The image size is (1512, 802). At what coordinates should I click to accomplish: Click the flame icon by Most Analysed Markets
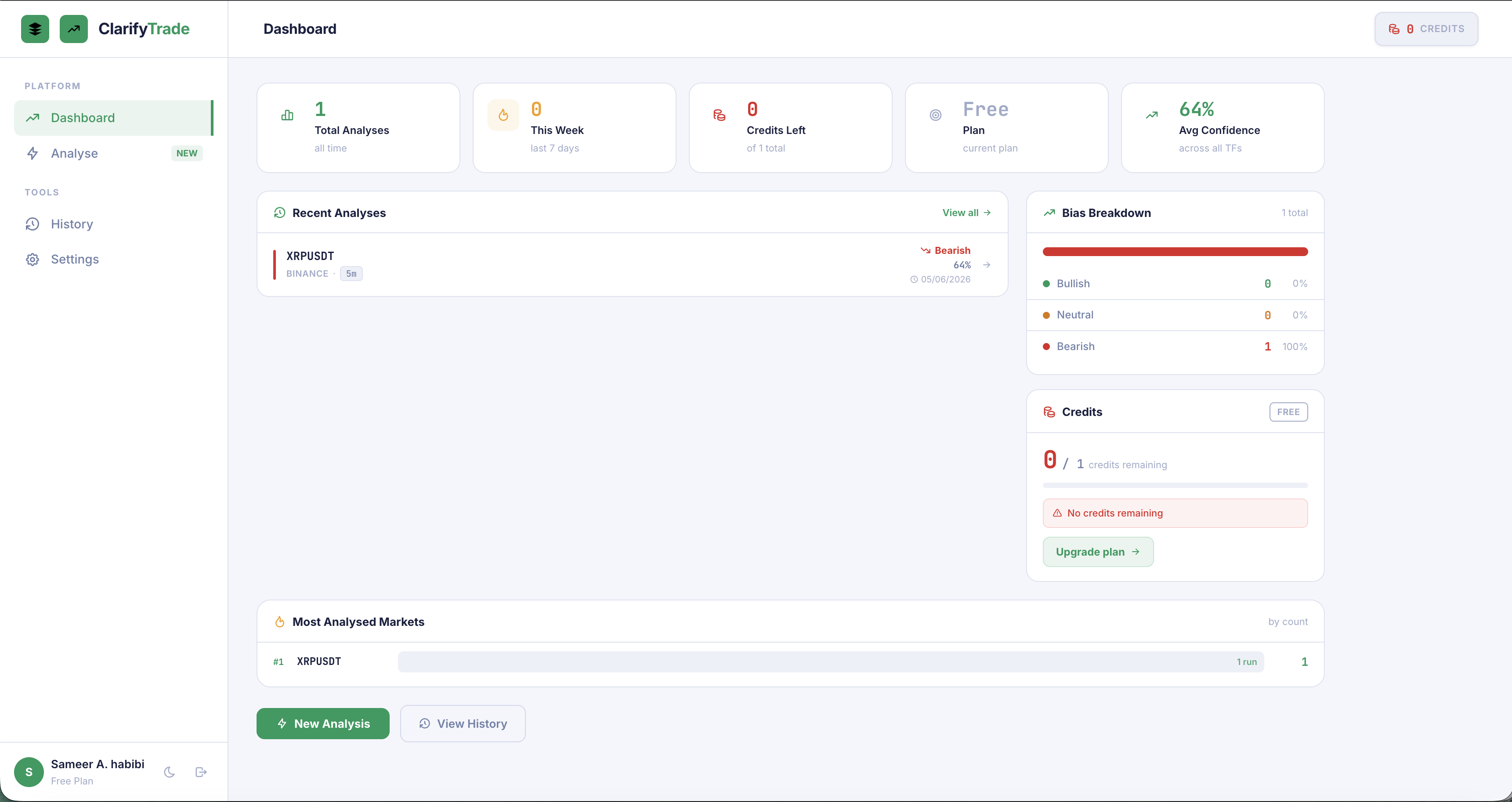pos(279,621)
